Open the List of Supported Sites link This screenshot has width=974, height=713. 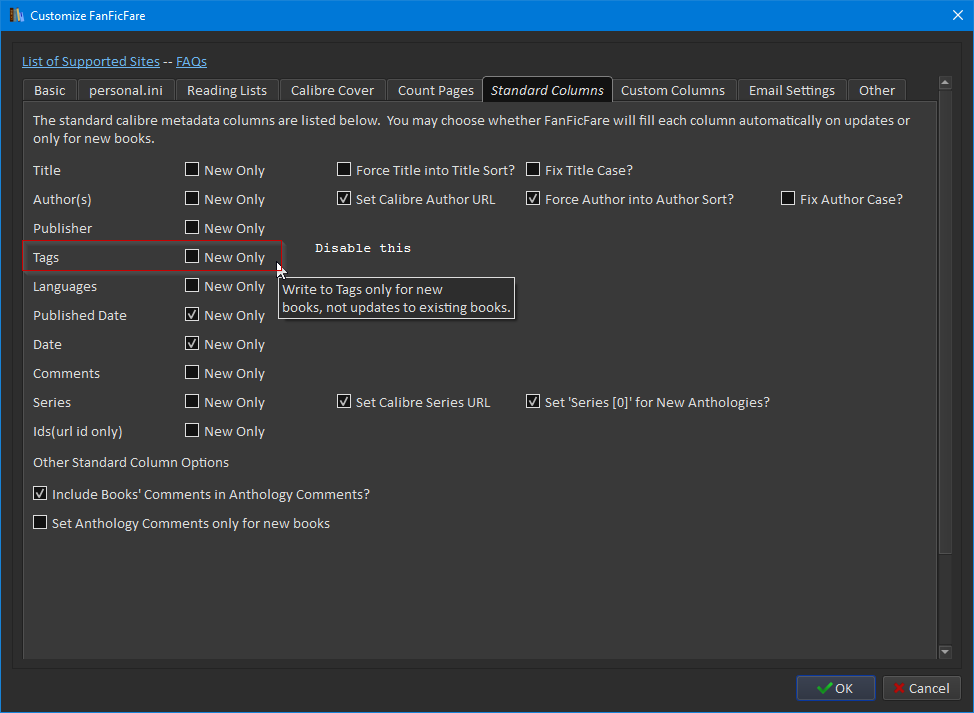pyautogui.click(x=91, y=62)
